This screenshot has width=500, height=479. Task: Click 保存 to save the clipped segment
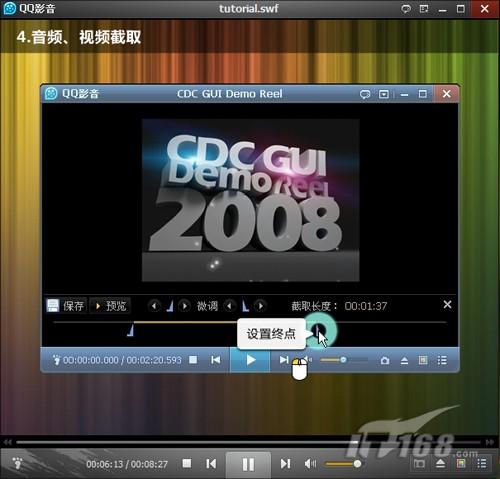tap(66, 305)
